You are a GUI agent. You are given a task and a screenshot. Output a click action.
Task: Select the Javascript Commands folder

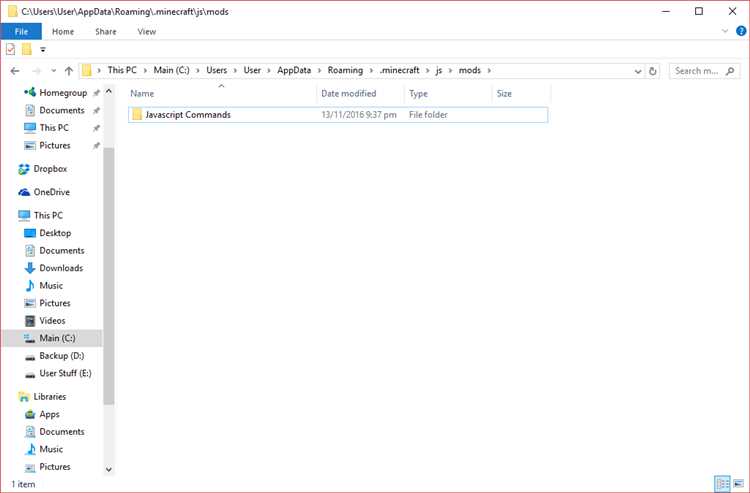(338, 115)
